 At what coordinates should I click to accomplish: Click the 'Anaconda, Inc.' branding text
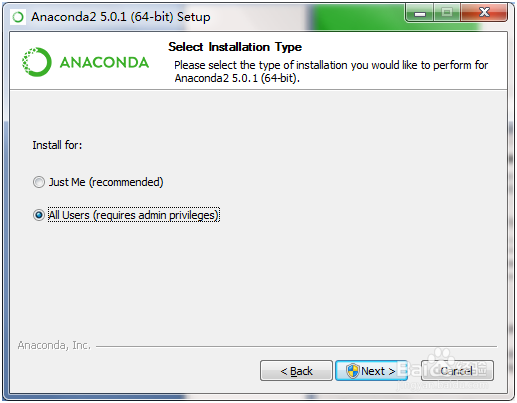point(54,345)
